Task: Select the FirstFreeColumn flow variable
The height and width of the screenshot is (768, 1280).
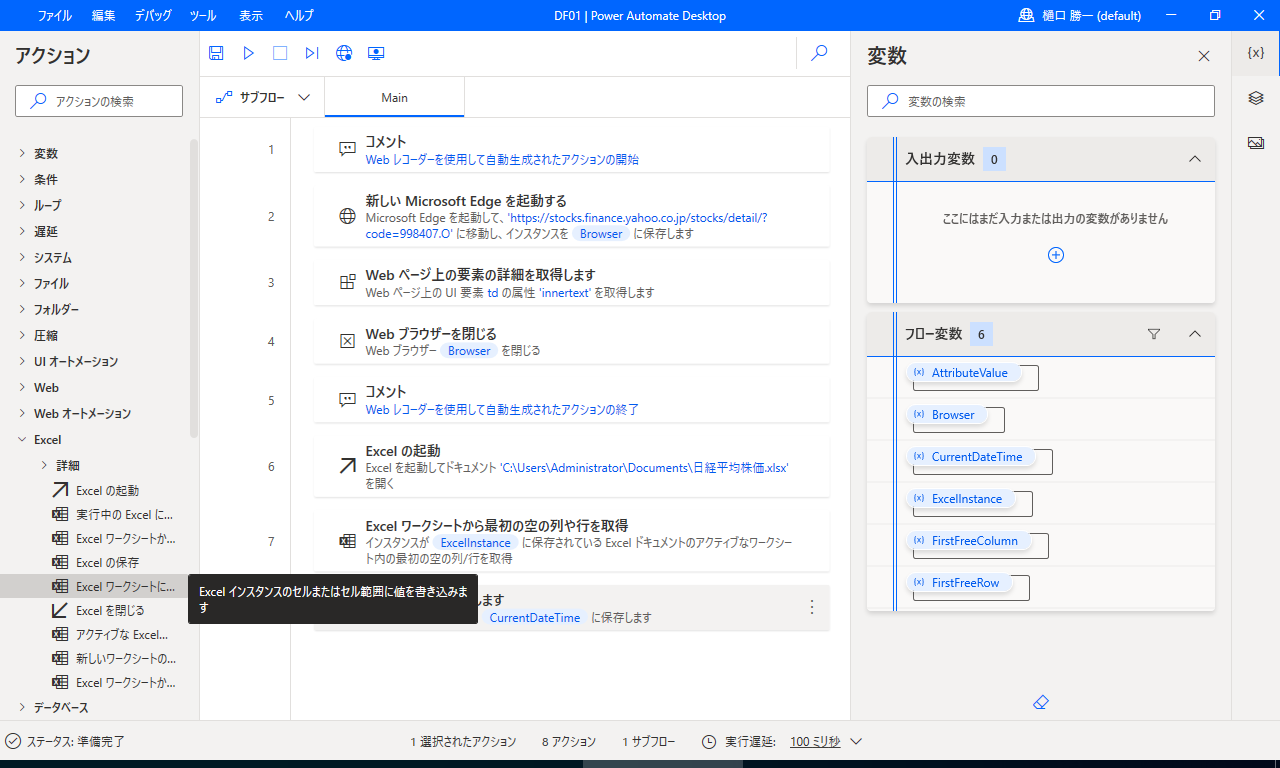Action: pos(969,541)
